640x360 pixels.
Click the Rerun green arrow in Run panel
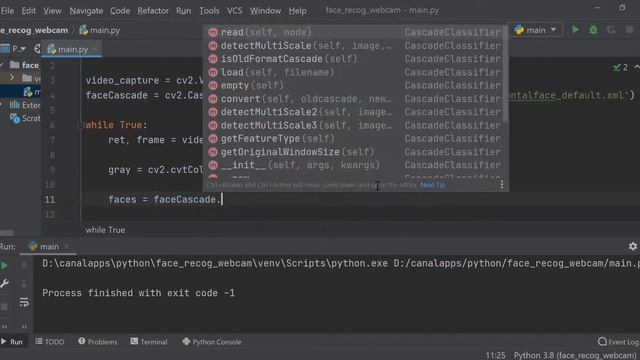coord(4,266)
